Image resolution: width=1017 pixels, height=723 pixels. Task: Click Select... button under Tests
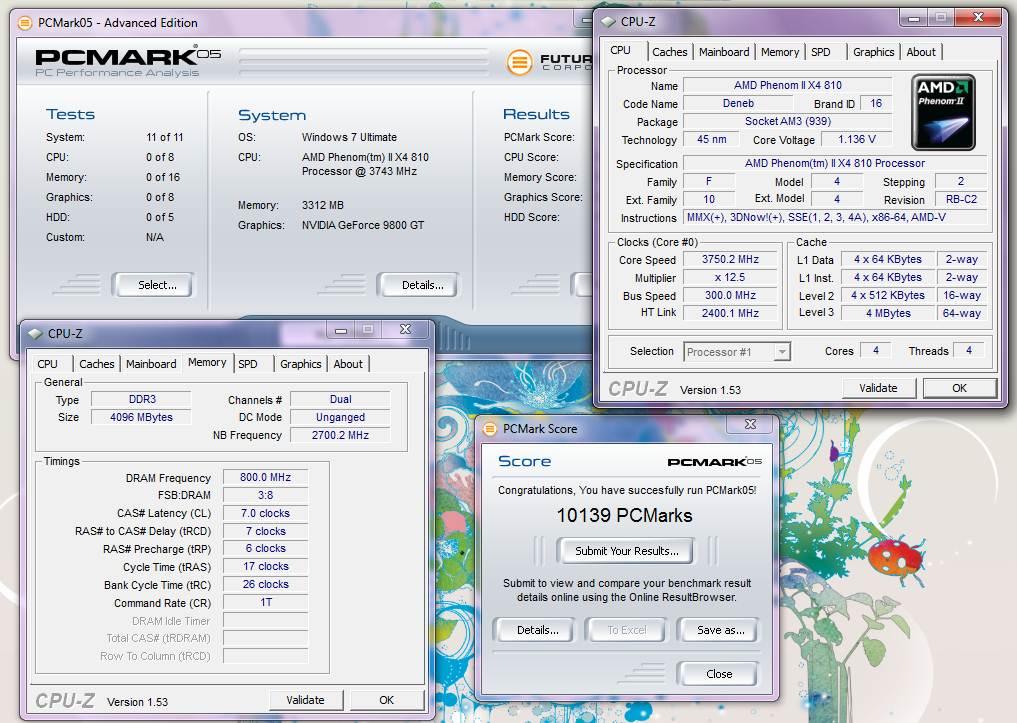(153, 285)
